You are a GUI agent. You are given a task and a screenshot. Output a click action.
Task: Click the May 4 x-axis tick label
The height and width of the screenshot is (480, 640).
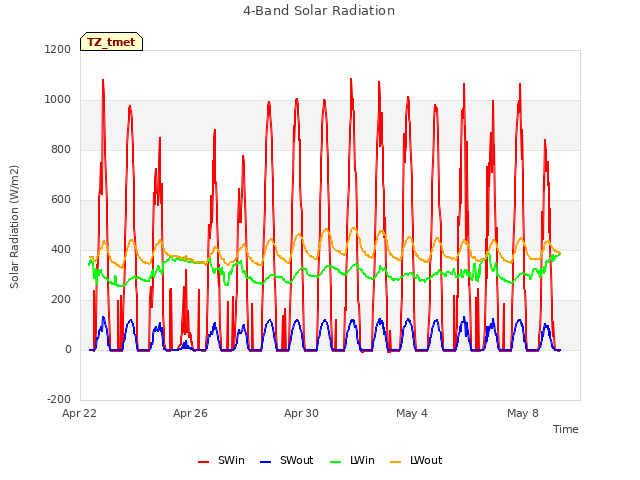[412, 413]
